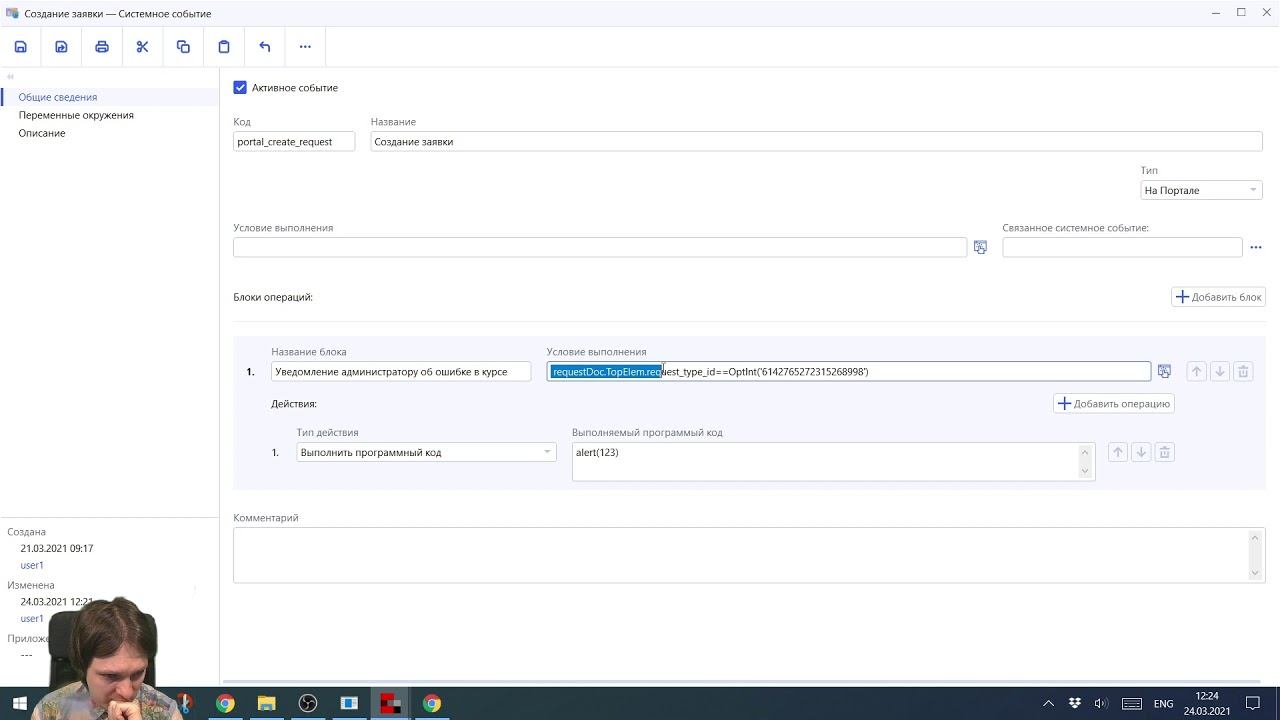This screenshot has width=1280, height=720.
Task: Open File Explorer from the taskbar
Action: point(267,704)
